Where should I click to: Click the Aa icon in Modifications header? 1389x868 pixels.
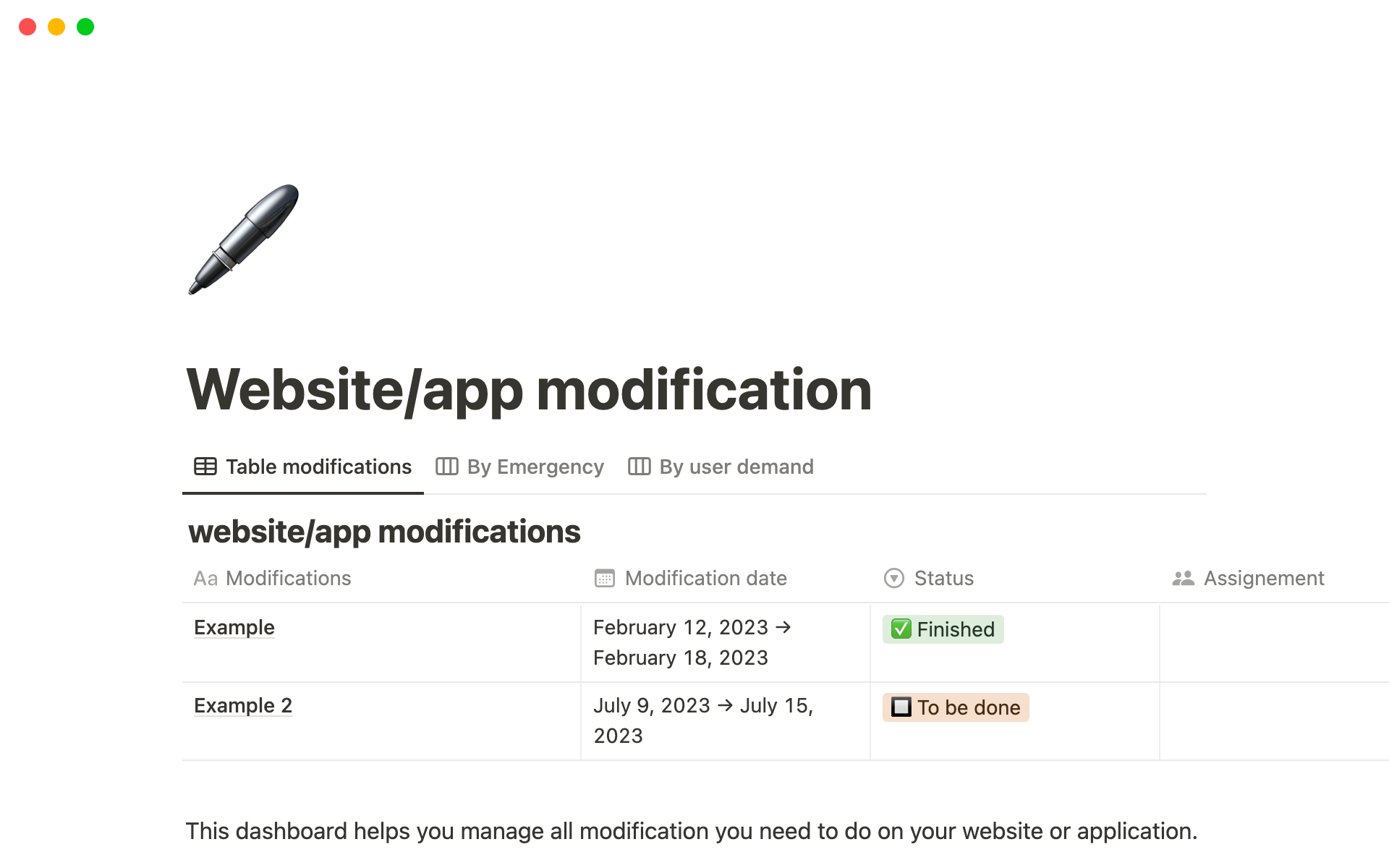(x=205, y=579)
